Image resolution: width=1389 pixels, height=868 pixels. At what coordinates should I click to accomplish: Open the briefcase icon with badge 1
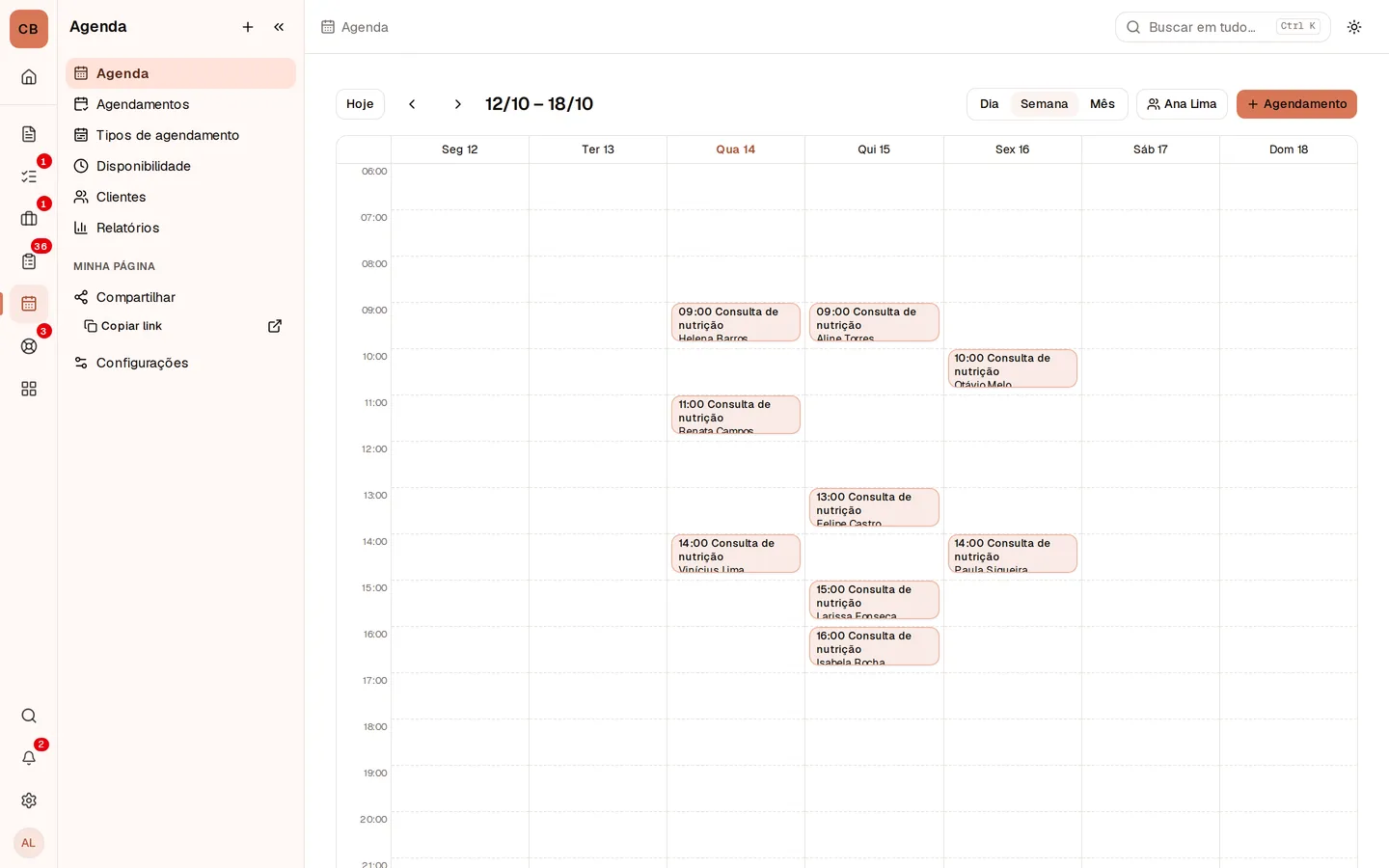pos(29,219)
